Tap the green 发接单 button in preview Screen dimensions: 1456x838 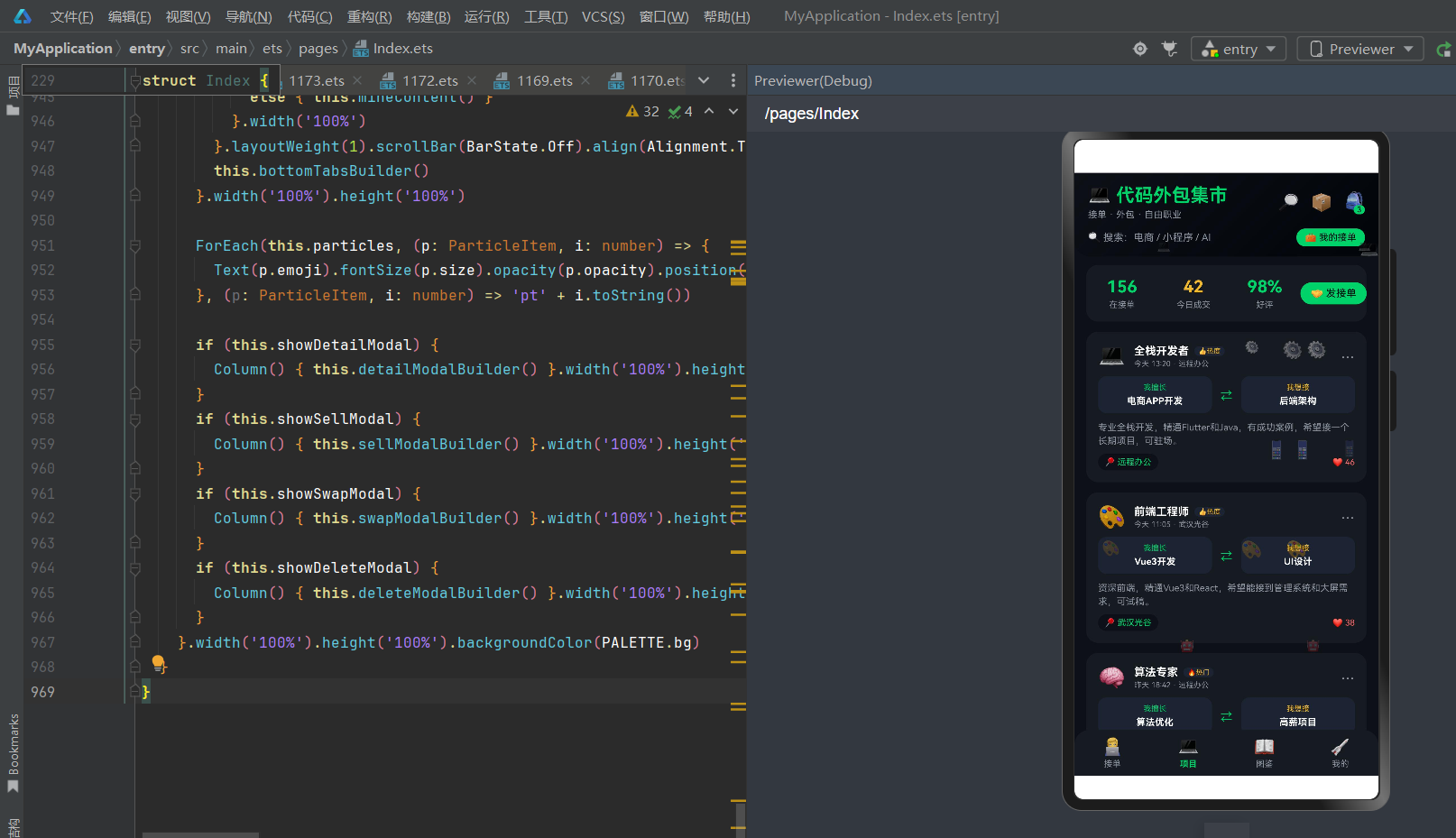click(1333, 293)
